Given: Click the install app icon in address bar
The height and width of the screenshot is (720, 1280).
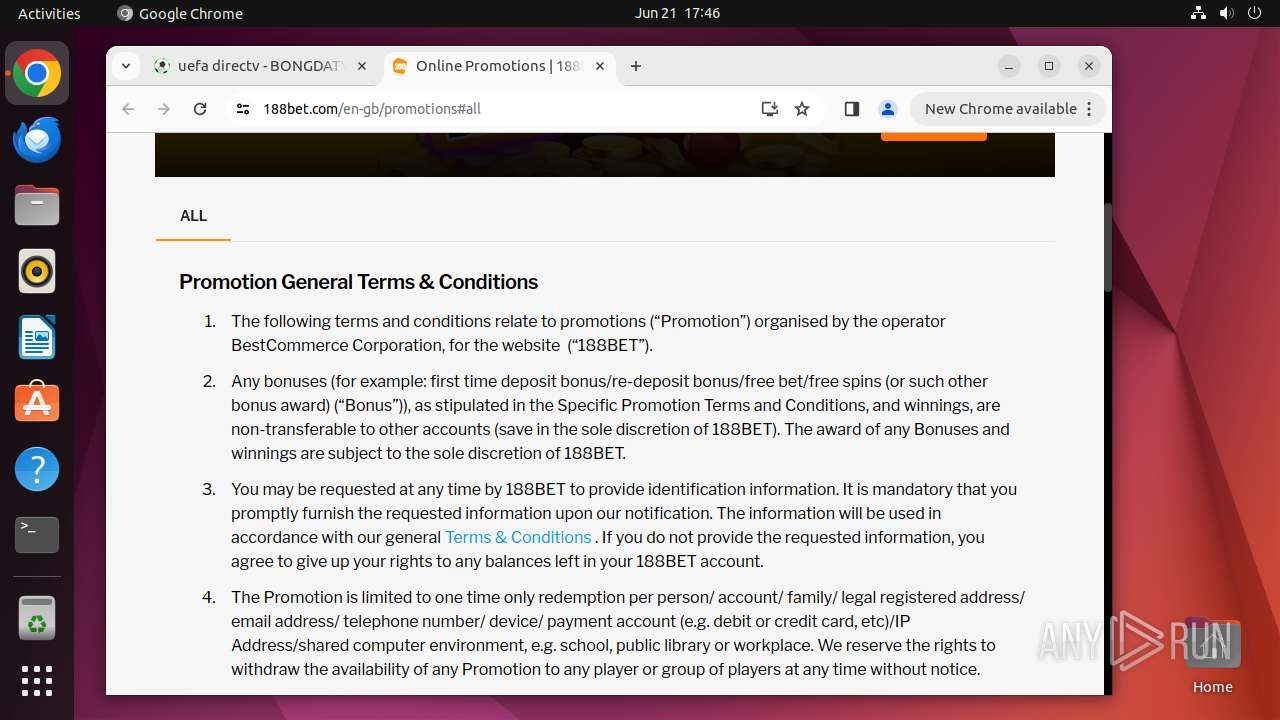Looking at the screenshot, I should 769,109.
